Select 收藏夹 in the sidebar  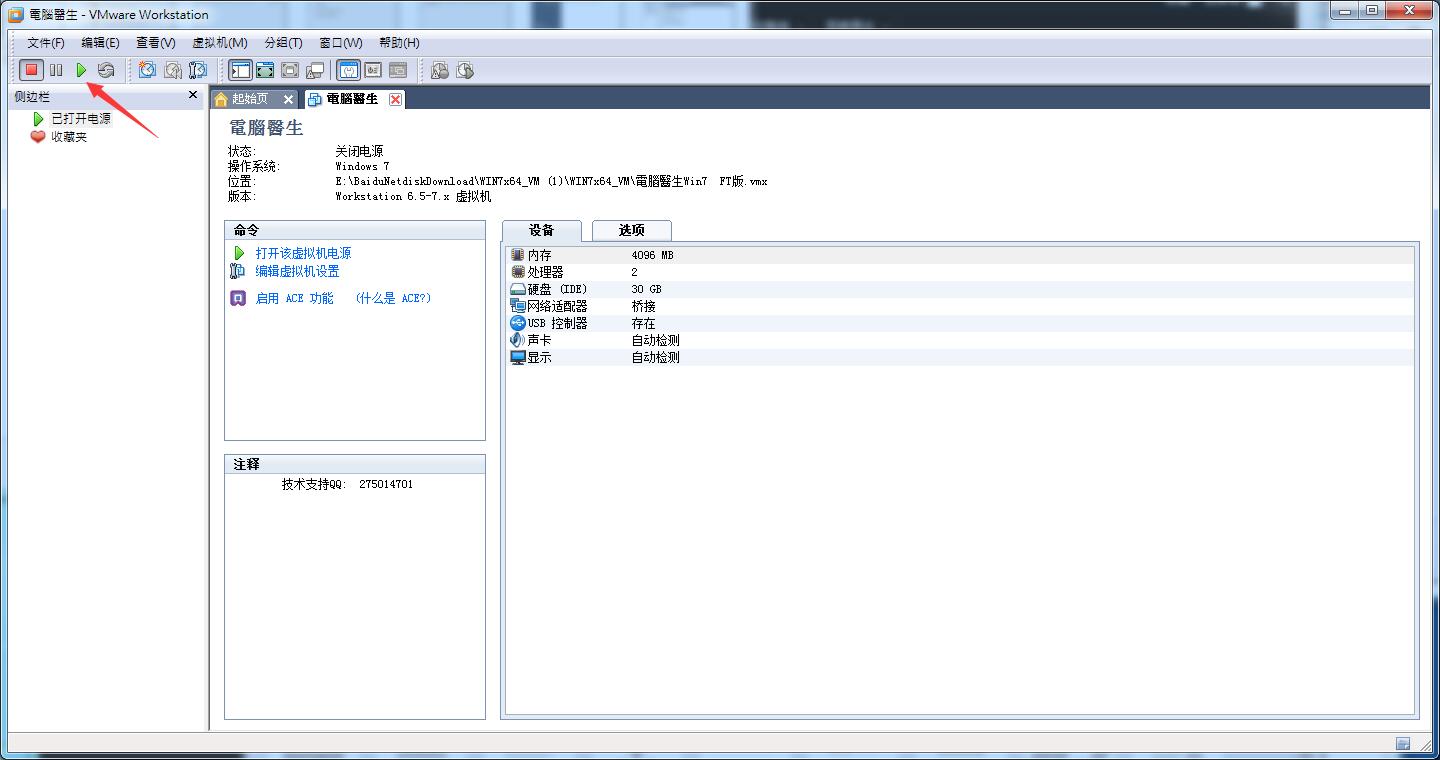tap(69, 137)
